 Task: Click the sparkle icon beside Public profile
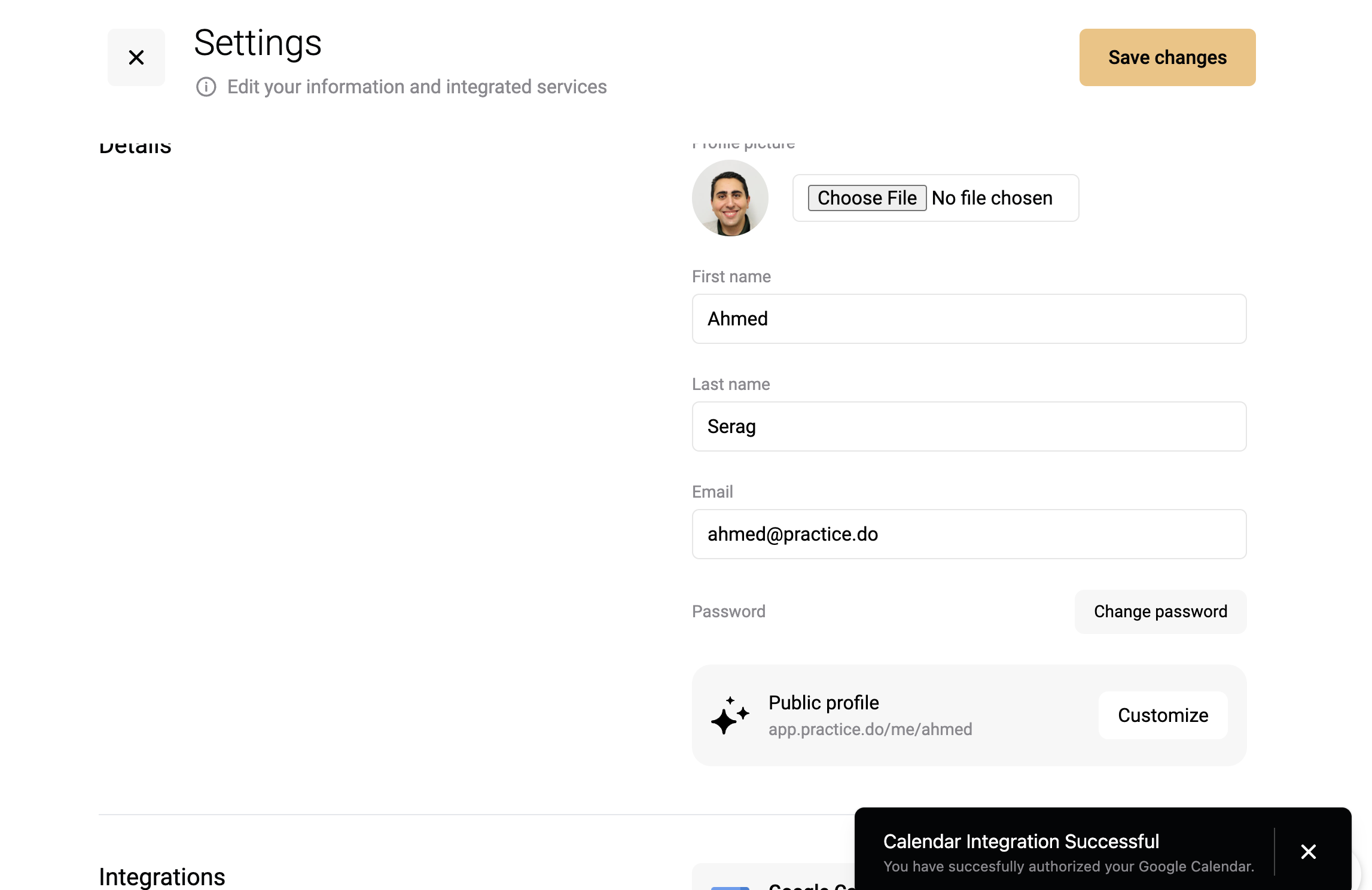[x=730, y=715]
